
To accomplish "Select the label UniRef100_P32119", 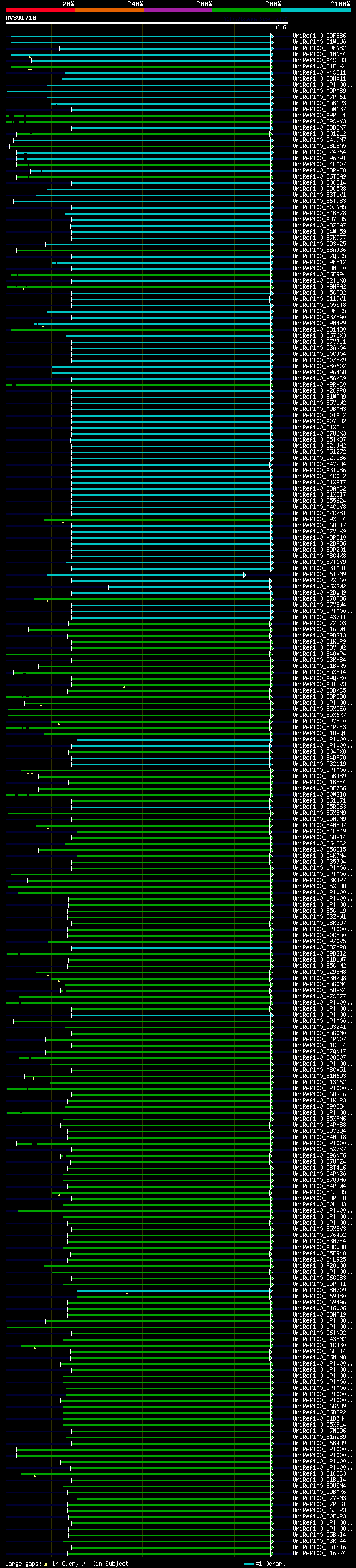I will 319,764.
